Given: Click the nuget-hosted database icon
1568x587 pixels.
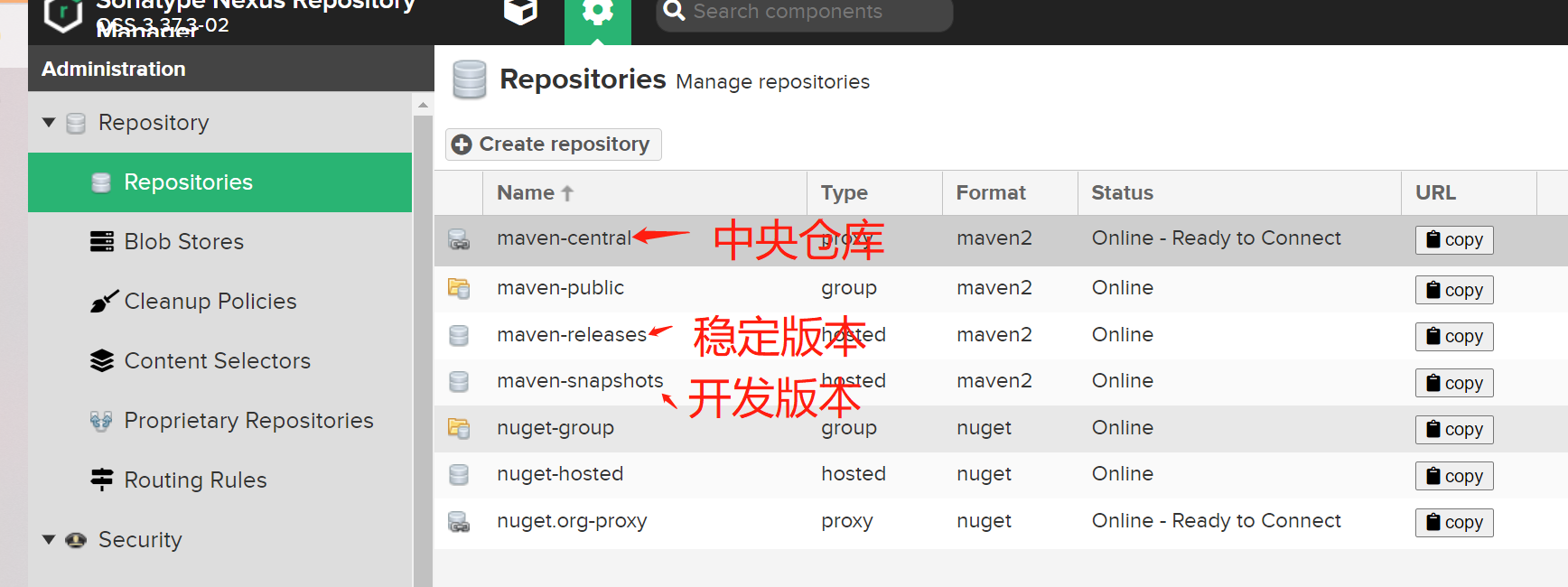Looking at the screenshot, I should (459, 474).
